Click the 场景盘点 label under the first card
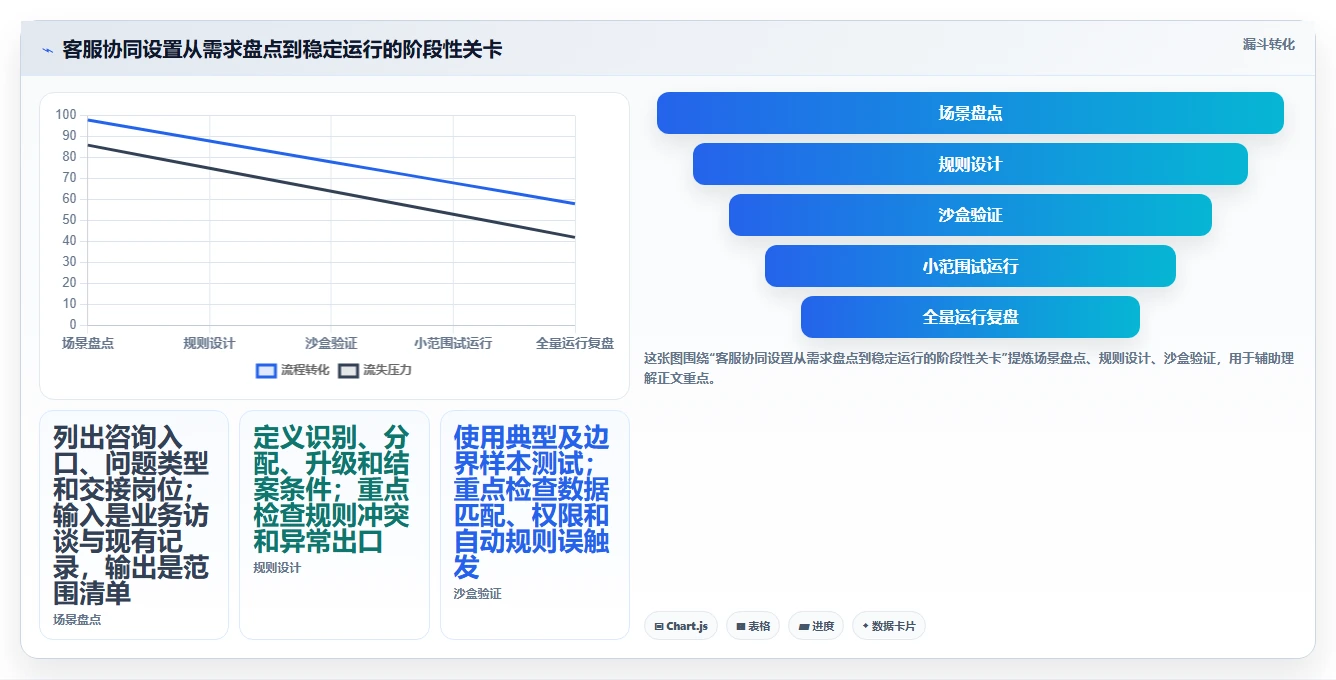 pos(77,620)
